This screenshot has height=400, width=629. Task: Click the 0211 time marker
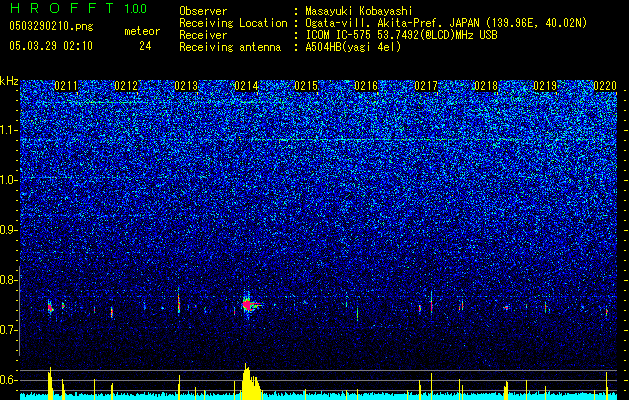pos(66,86)
